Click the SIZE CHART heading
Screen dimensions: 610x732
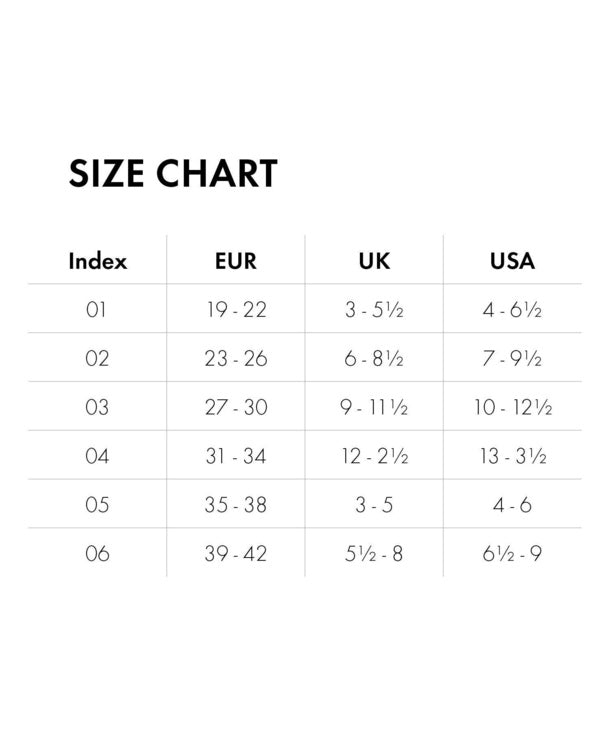[173, 173]
